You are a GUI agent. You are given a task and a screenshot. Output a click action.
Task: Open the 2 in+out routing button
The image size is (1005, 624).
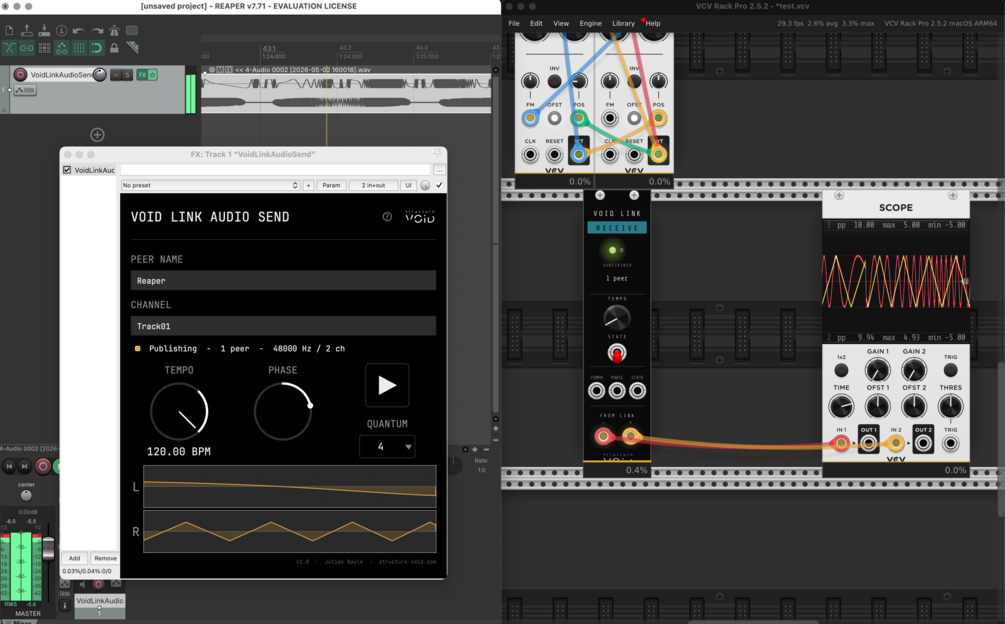373,185
